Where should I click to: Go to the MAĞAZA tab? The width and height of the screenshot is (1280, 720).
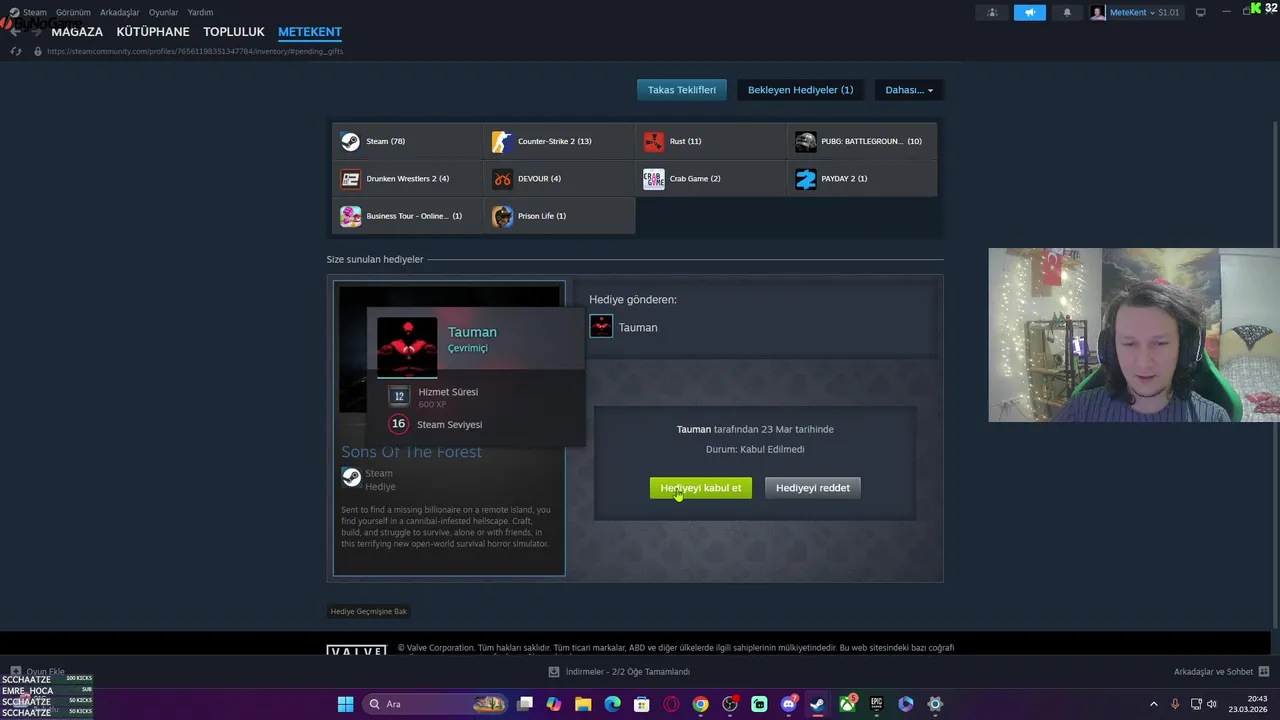[x=77, y=32]
